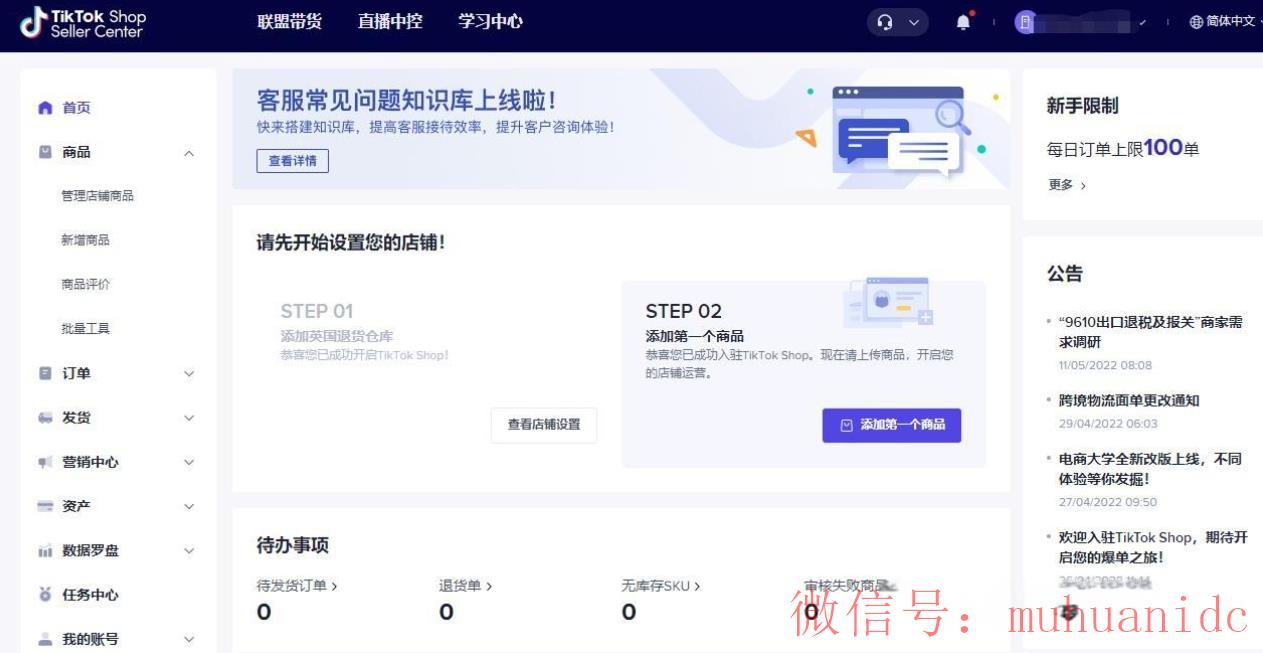
Task: Expand the 发货 sidebar section
Action: 189,418
